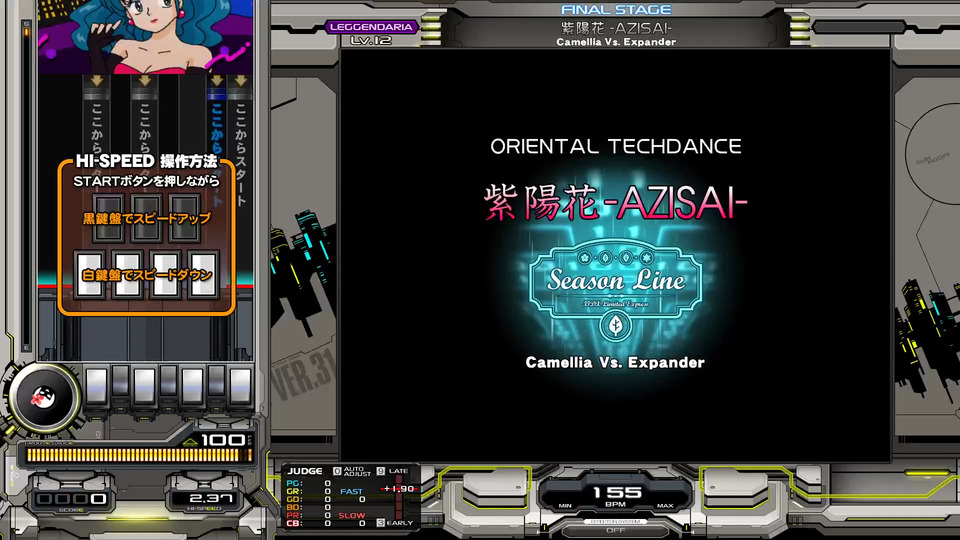Viewport: 960px width, 540px height.
Task: Click the blue ここからスタート lane text
Action: tap(217, 153)
